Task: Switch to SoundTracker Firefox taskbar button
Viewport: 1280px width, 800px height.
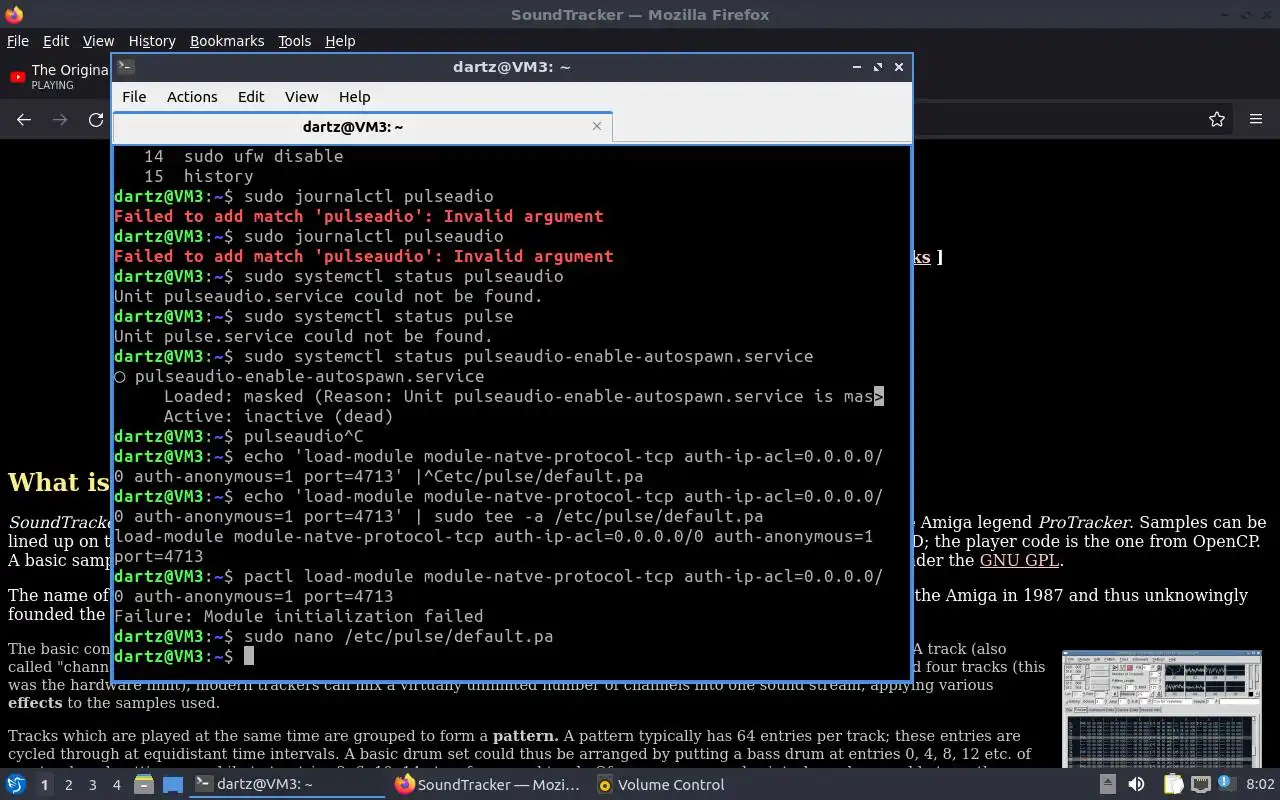Action: [489, 785]
